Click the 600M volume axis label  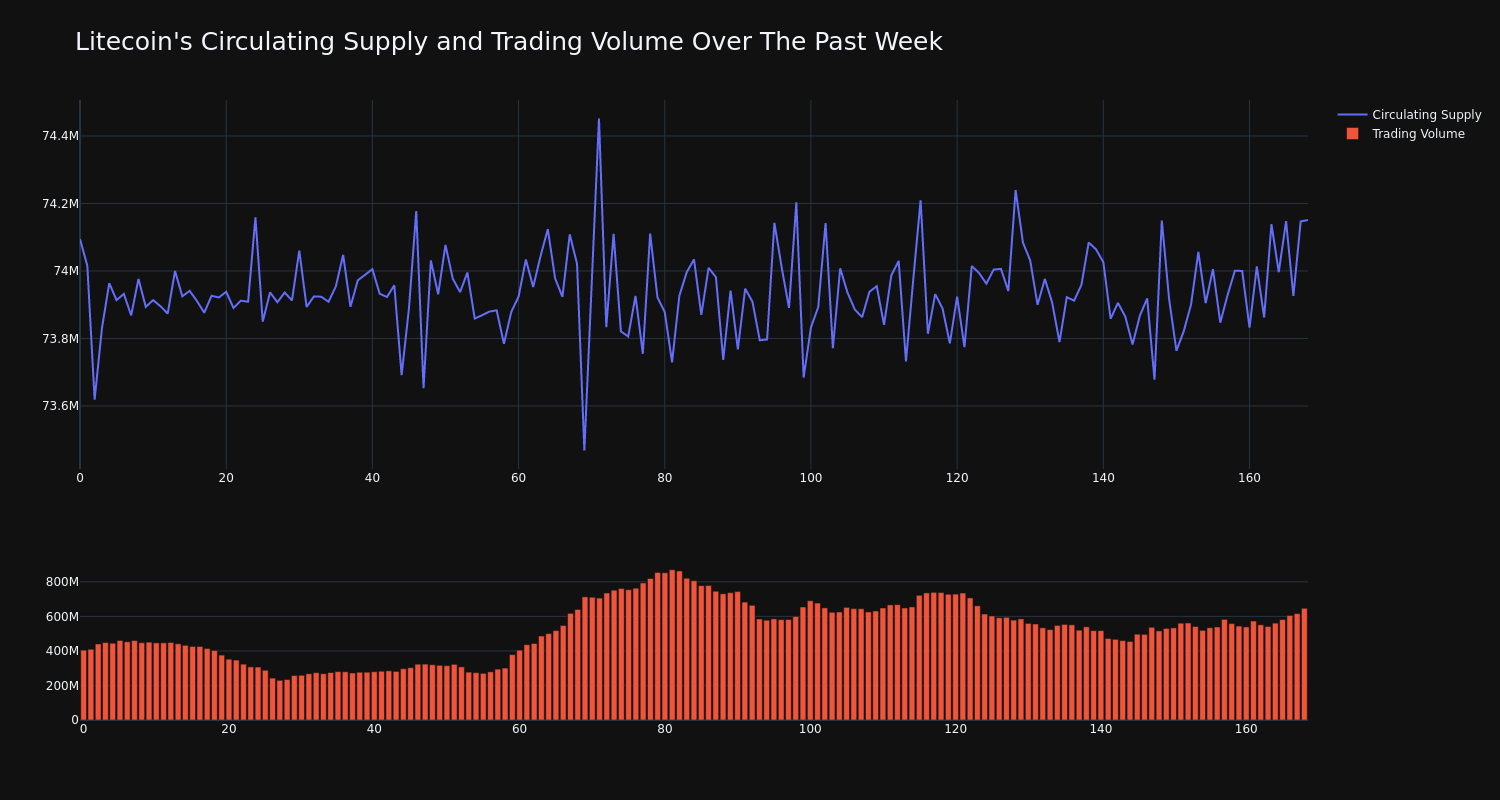coord(61,617)
